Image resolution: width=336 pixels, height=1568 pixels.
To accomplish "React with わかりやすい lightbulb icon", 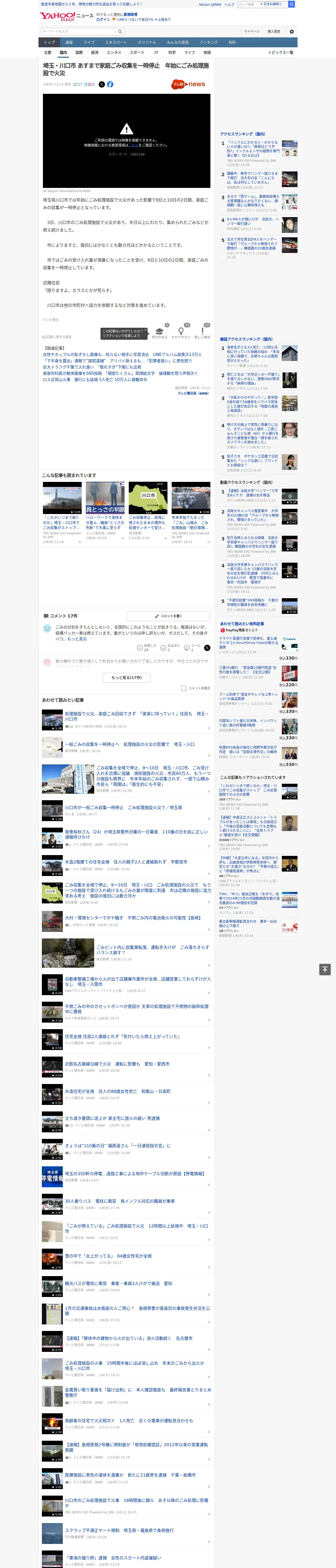I will [x=181, y=331].
